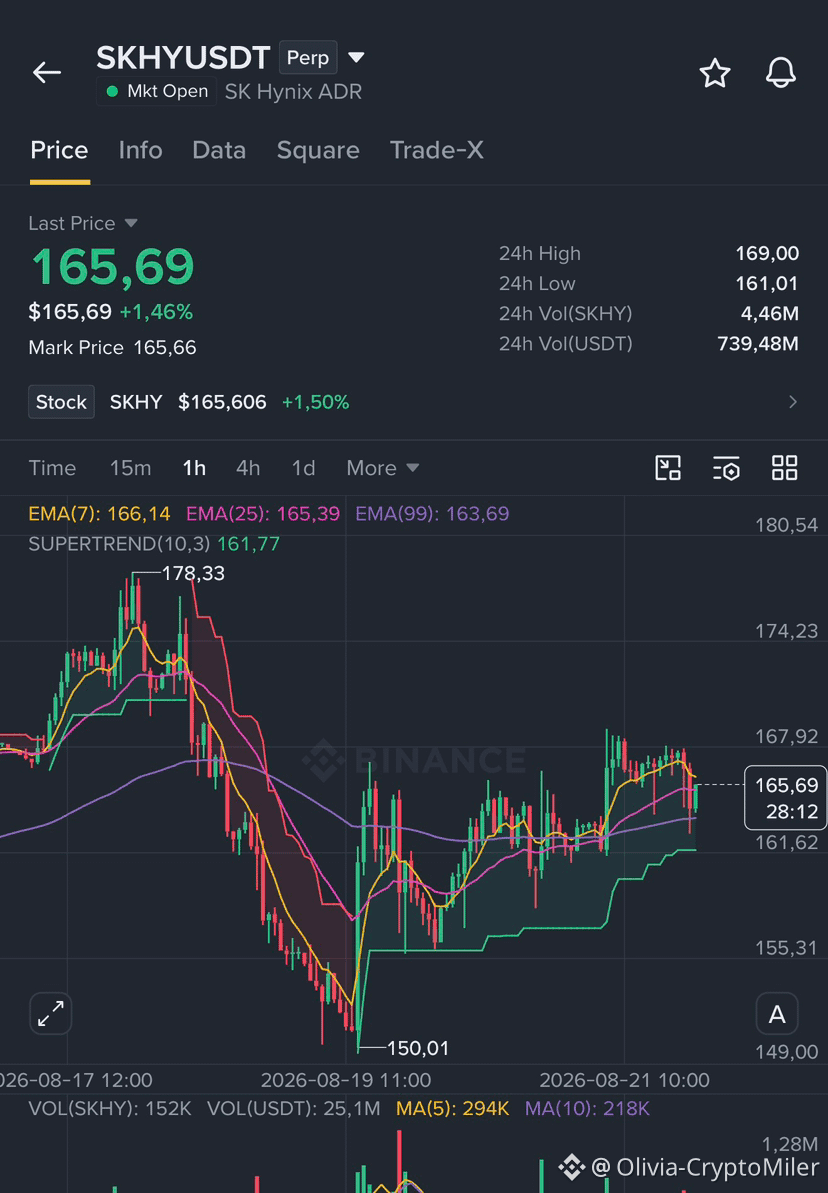Tap the Mkt Open status badge

tap(157, 91)
